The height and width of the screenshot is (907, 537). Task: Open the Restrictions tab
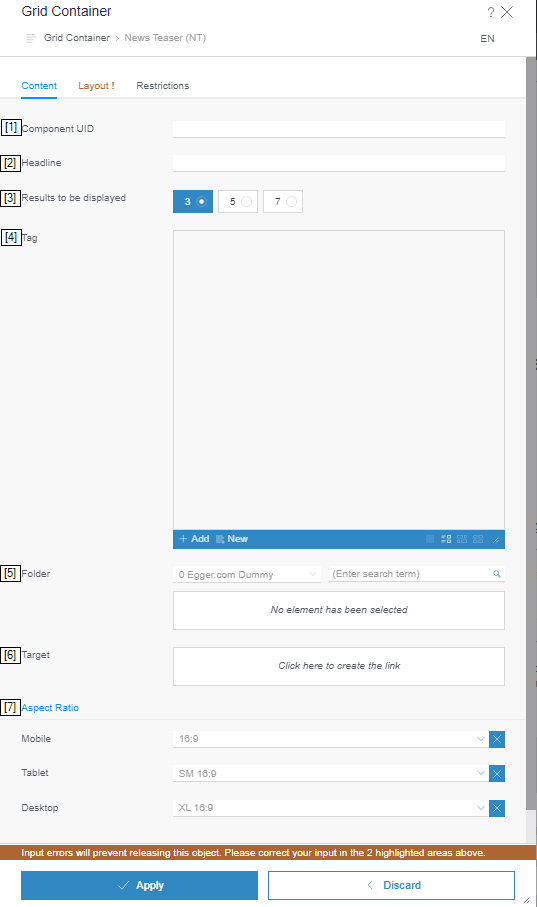tap(163, 86)
